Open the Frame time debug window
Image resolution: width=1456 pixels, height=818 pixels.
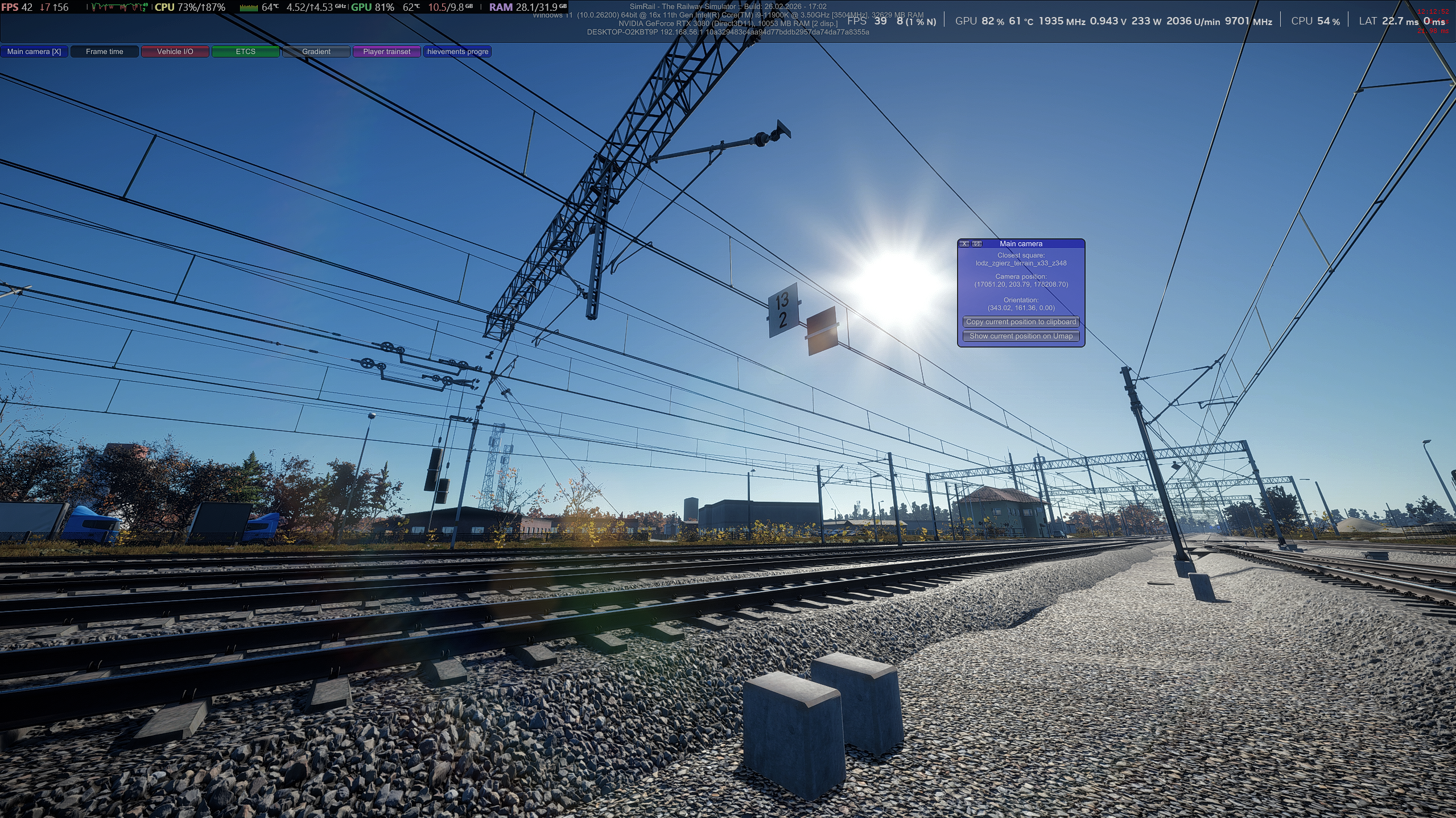point(104,52)
